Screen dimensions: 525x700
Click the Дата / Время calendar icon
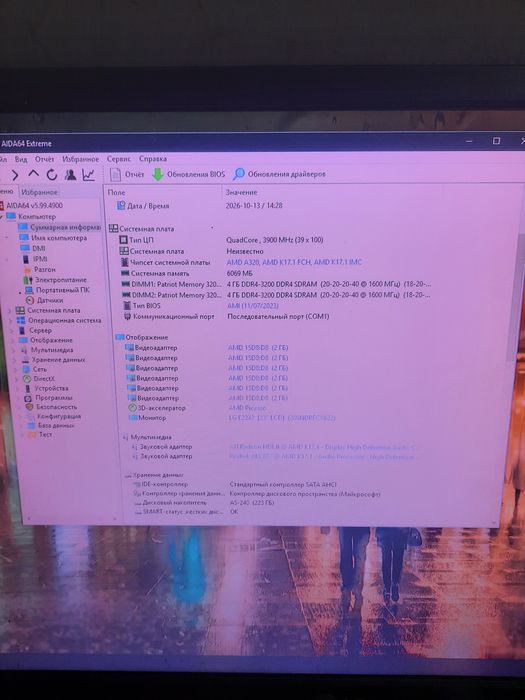pyautogui.click(x=121, y=205)
